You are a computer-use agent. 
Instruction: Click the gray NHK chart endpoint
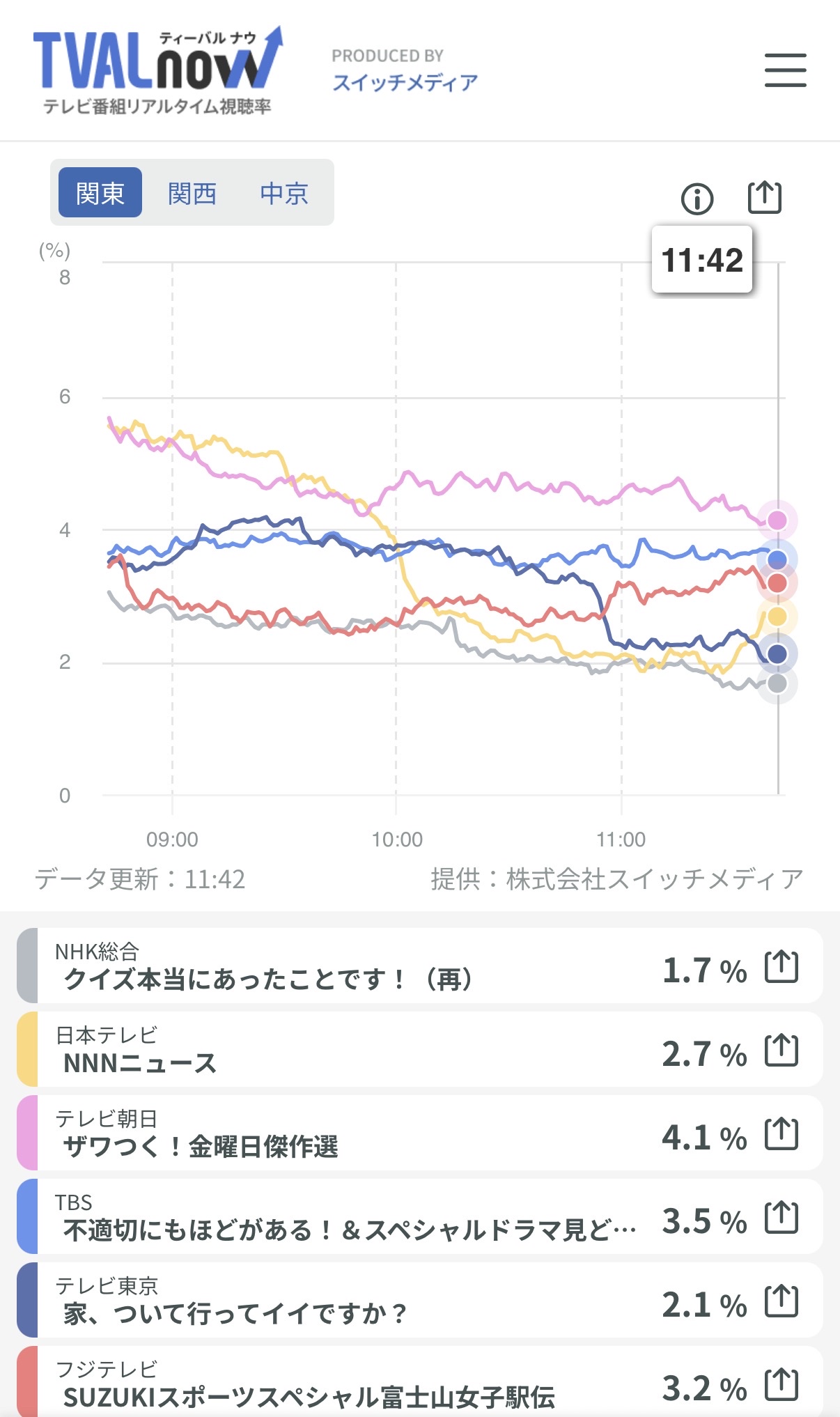[x=777, y=683]
